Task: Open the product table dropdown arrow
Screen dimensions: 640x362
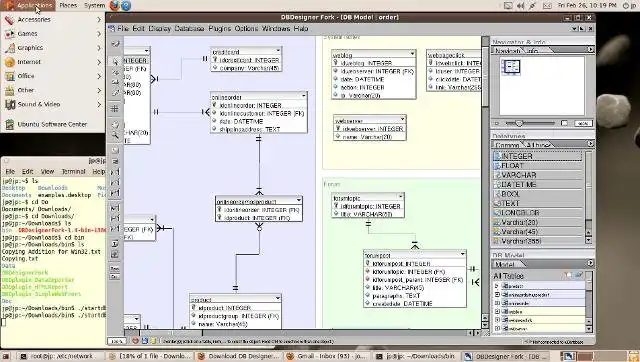Action: [x=278, y=298]
